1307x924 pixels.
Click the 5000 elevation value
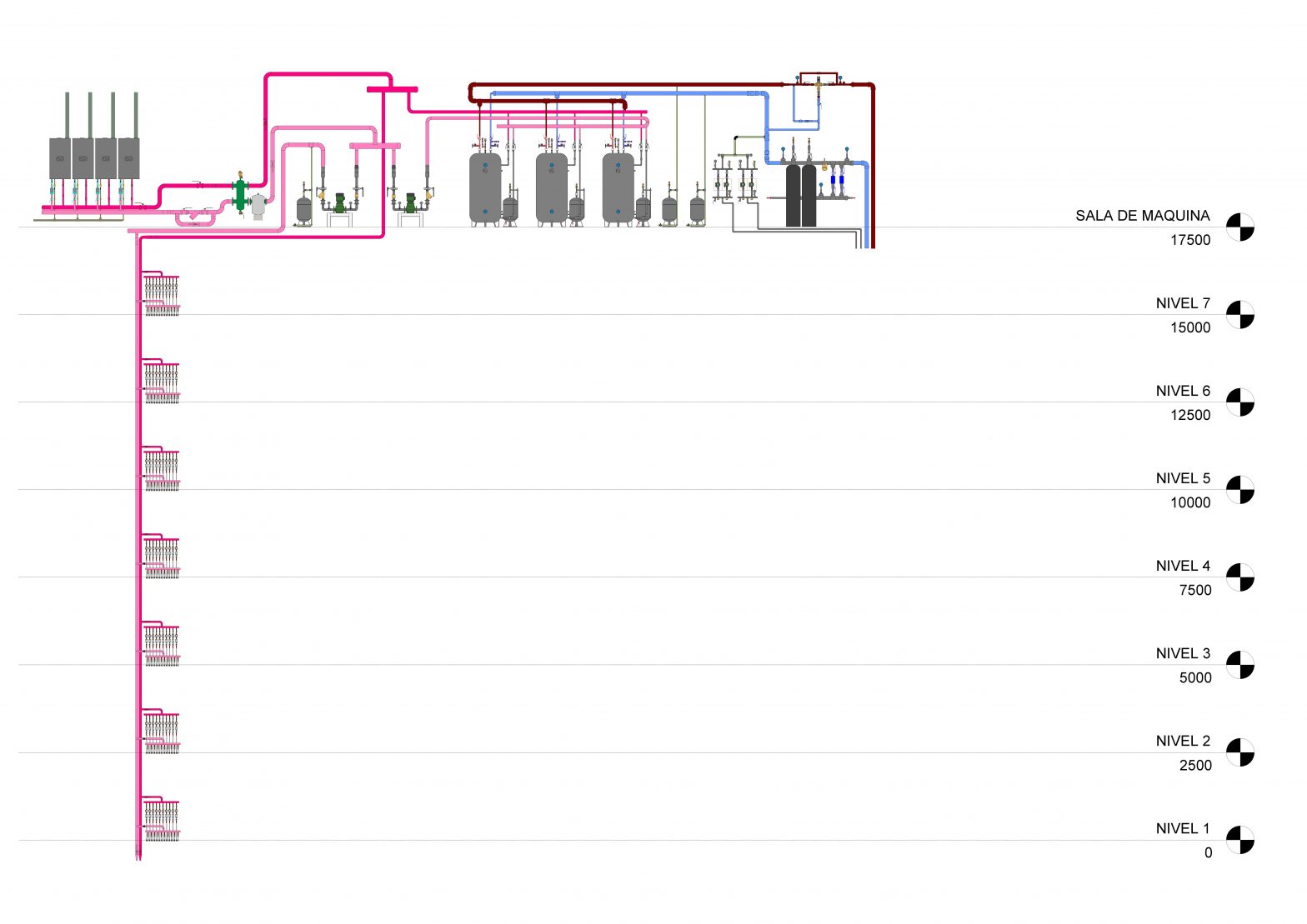tap(1194, 677)
